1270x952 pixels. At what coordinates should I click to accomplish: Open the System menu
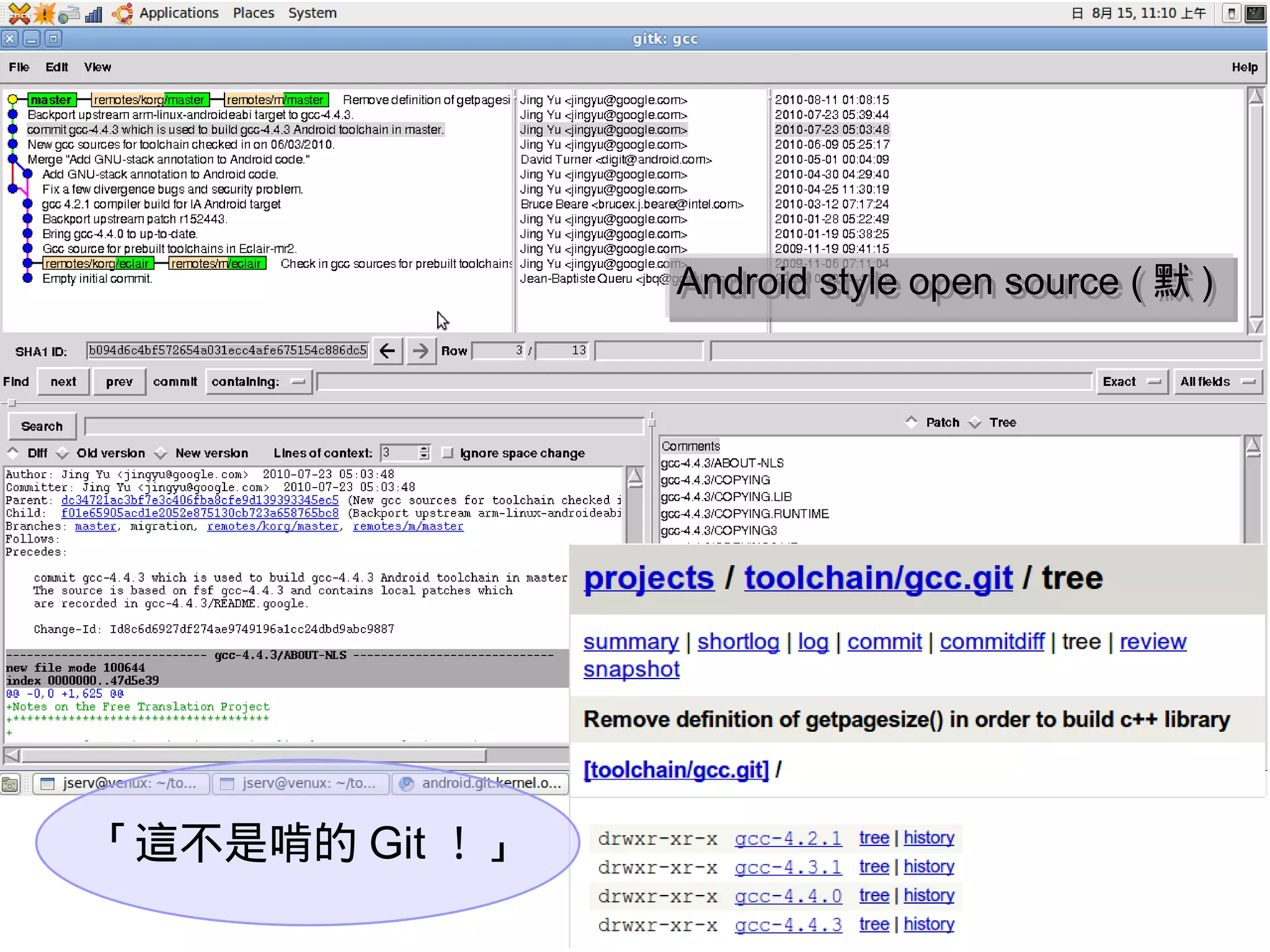(x=312, y=13)
